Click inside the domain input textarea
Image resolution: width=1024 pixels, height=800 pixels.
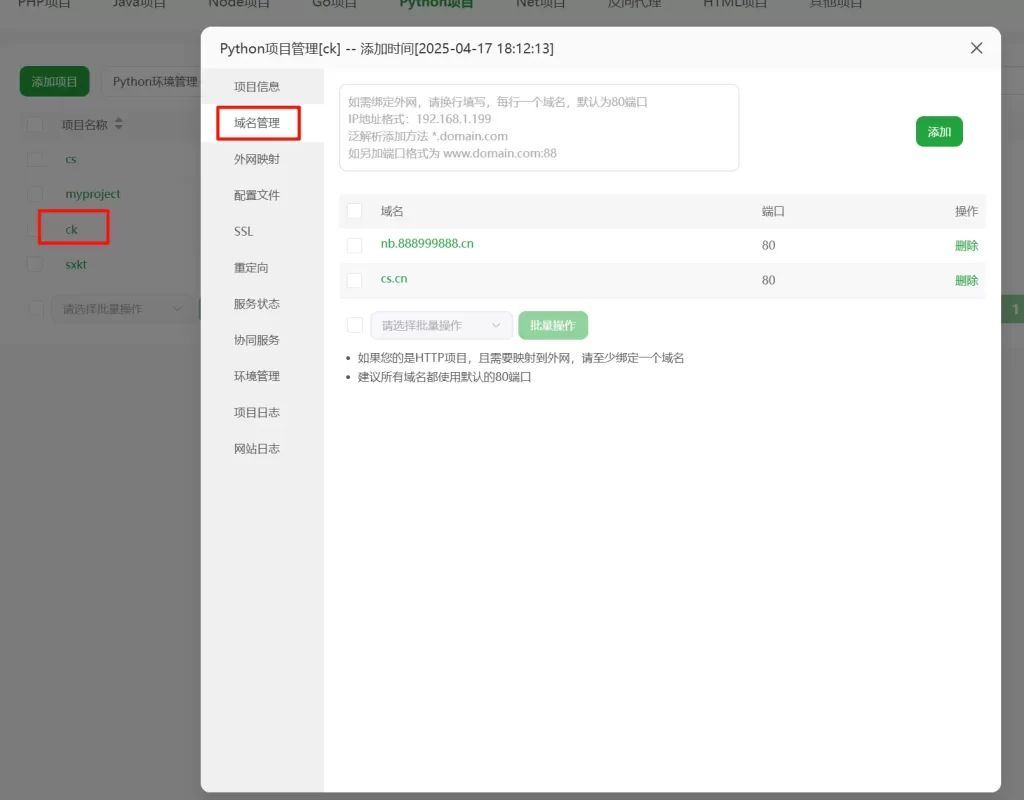pos(540,127)
